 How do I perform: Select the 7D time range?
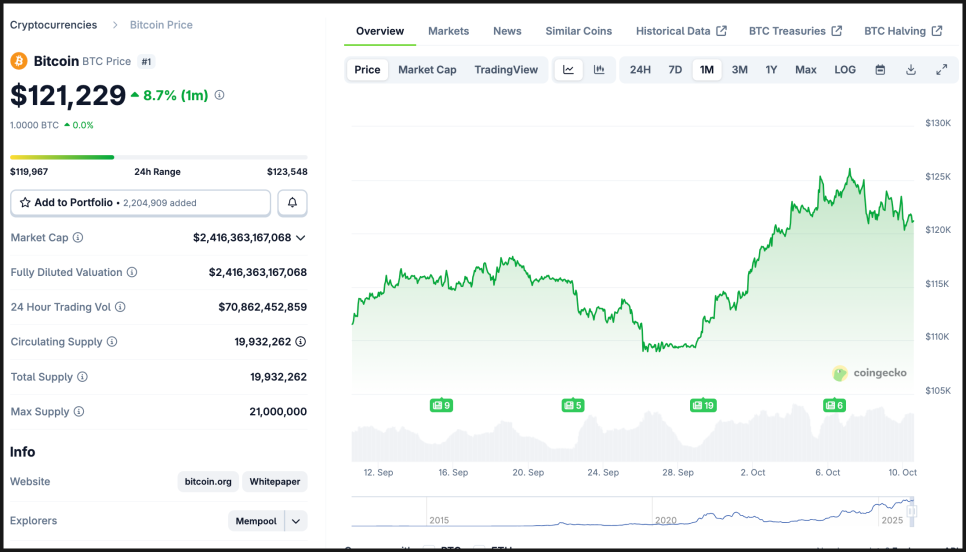[675, 70]
